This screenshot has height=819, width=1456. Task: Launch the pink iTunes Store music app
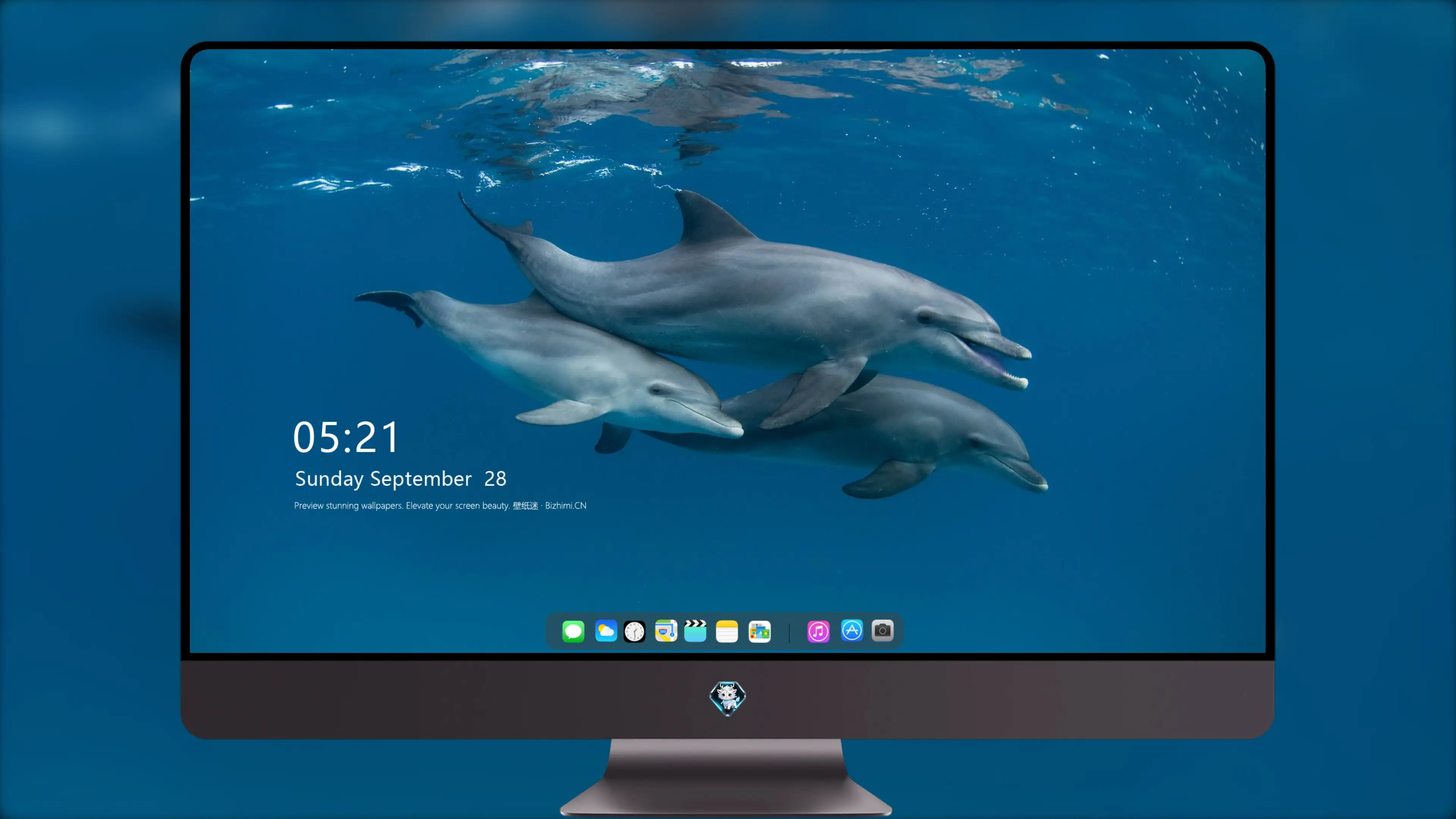[819, 631]
